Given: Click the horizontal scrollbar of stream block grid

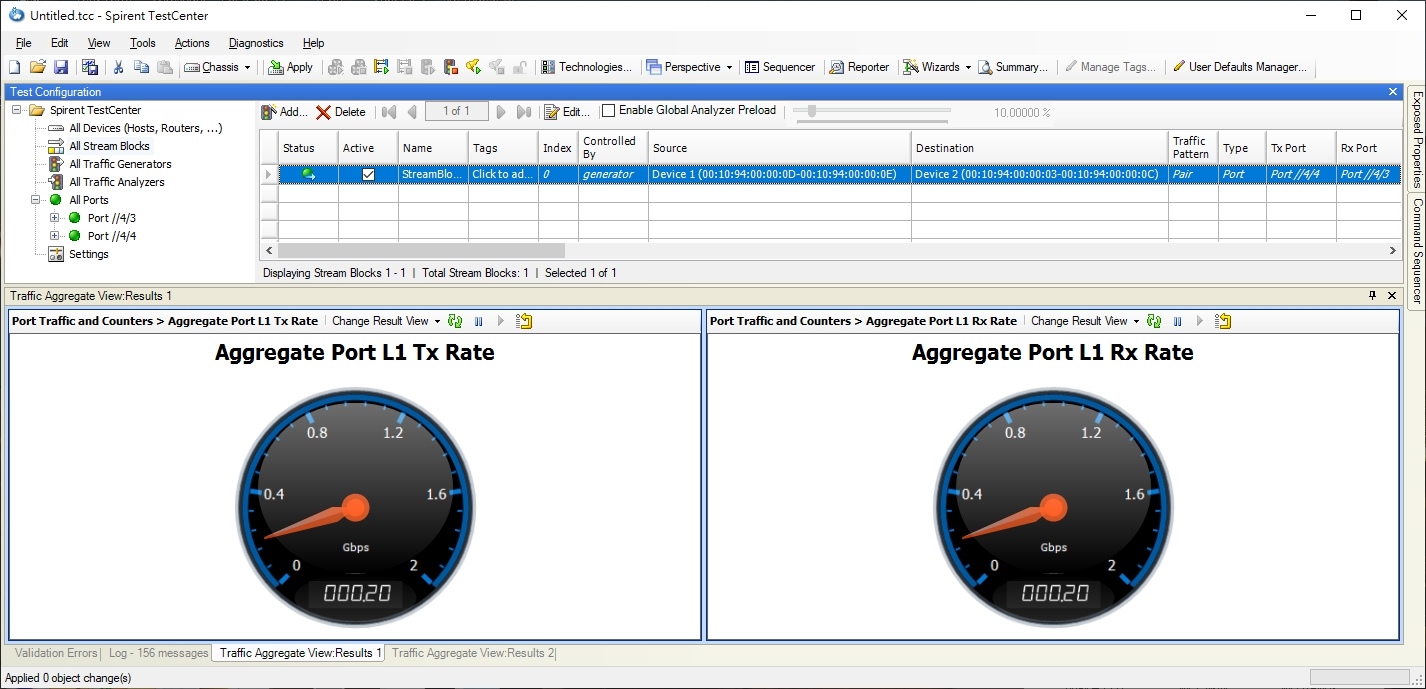Looking at the screenshot, I should (422, 250).
